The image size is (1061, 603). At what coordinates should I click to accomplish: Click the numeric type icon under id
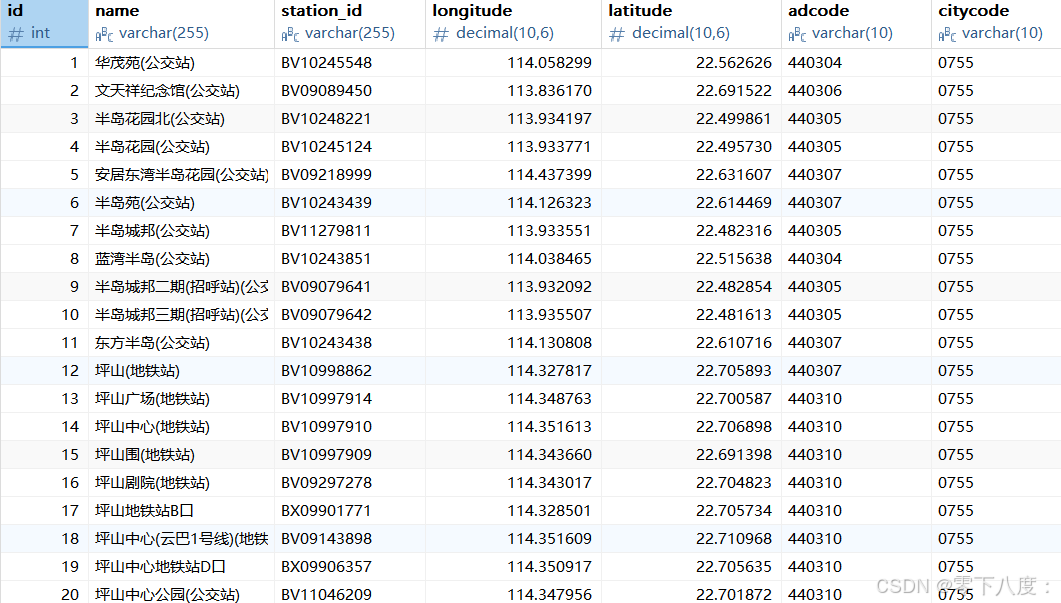coord(16,34)
